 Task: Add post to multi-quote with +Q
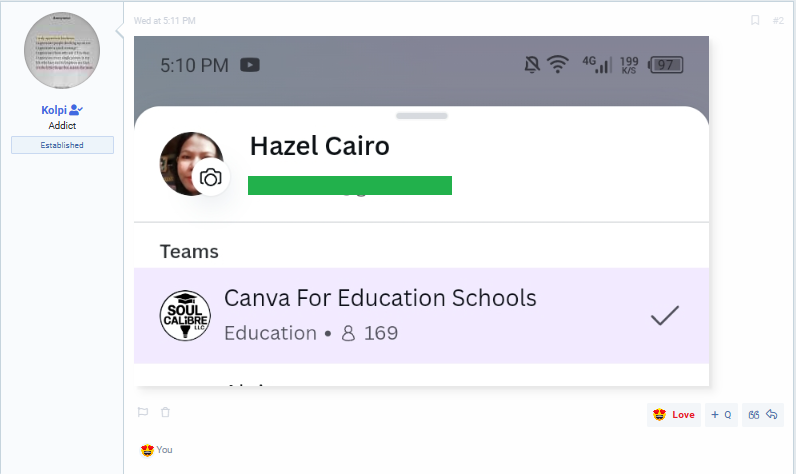(721, 415)
